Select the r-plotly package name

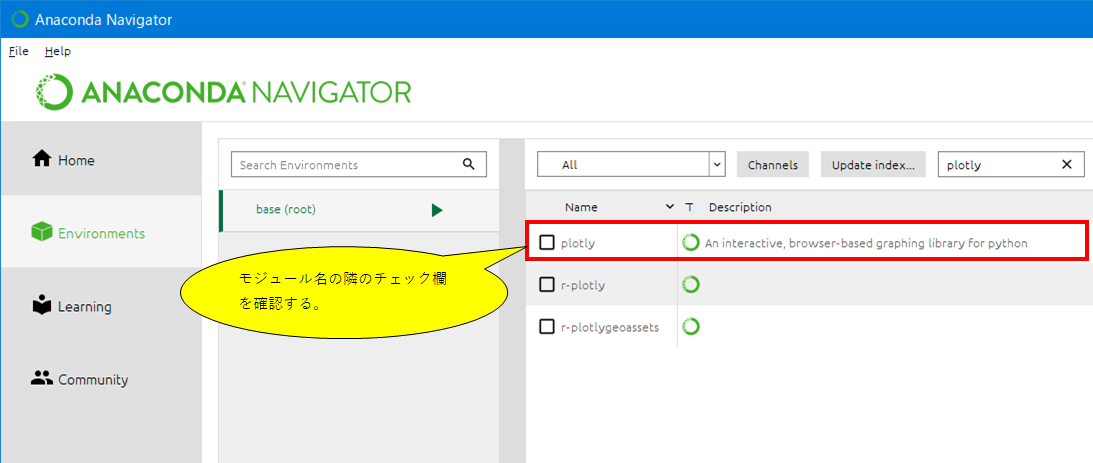coord(584,284)
